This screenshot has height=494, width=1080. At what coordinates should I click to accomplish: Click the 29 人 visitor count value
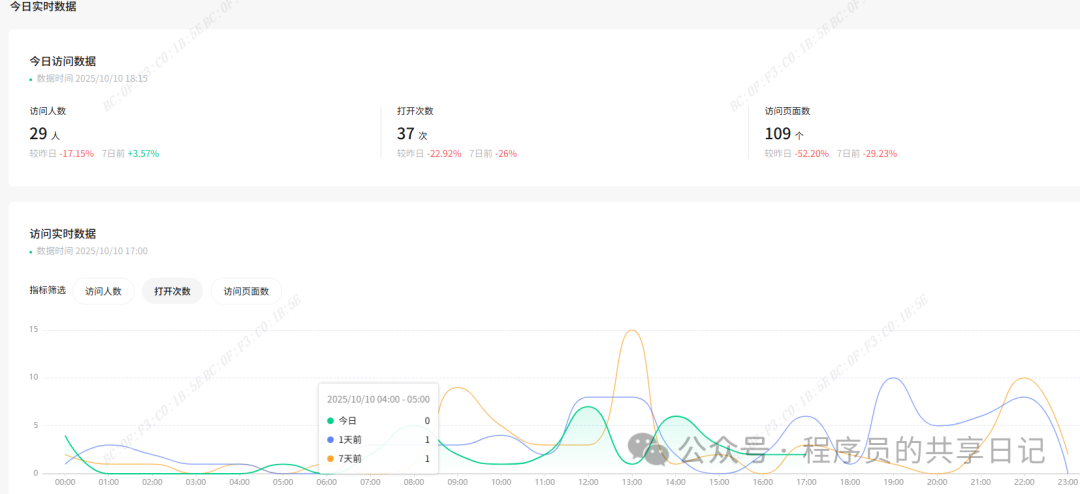point(45,134)
